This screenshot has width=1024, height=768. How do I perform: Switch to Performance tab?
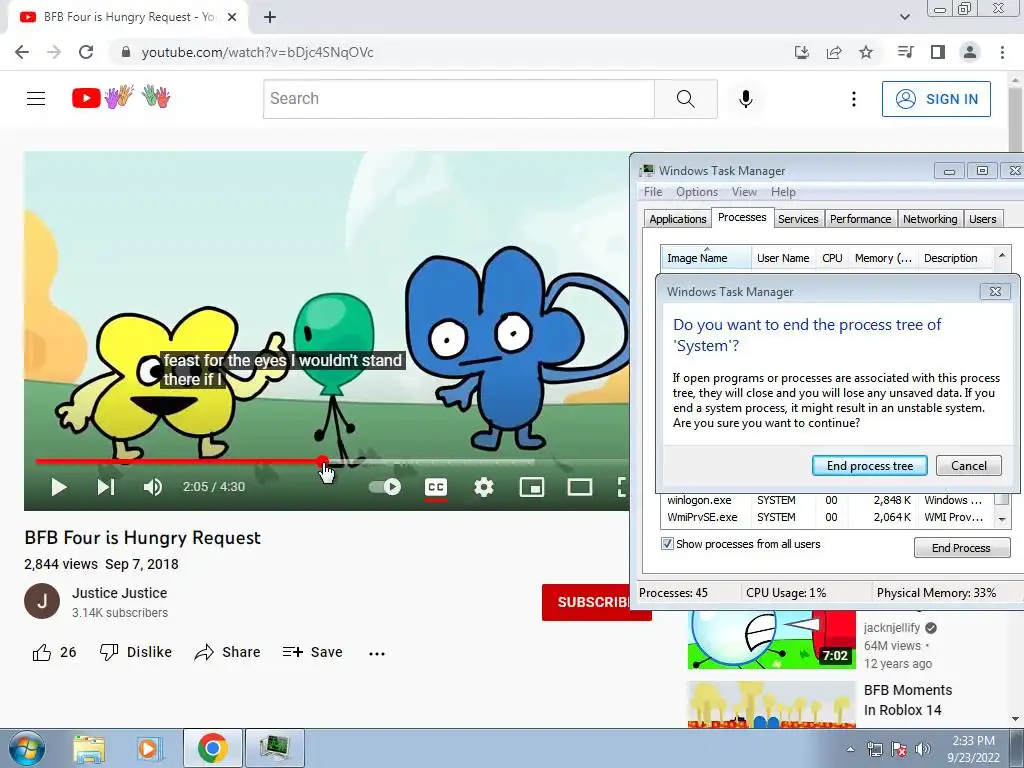click(x=860, y=219)
